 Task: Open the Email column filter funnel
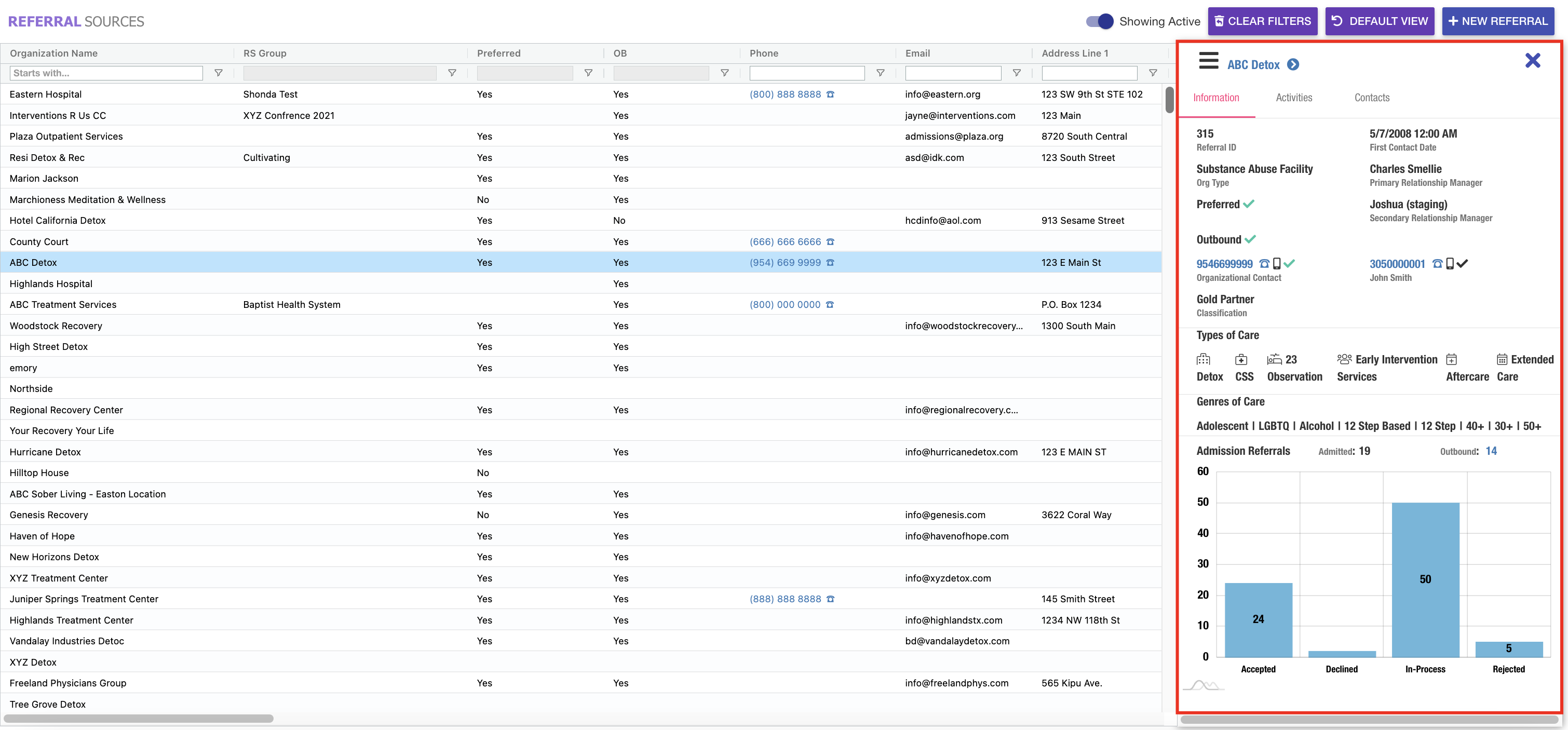tap(1017, 73)
